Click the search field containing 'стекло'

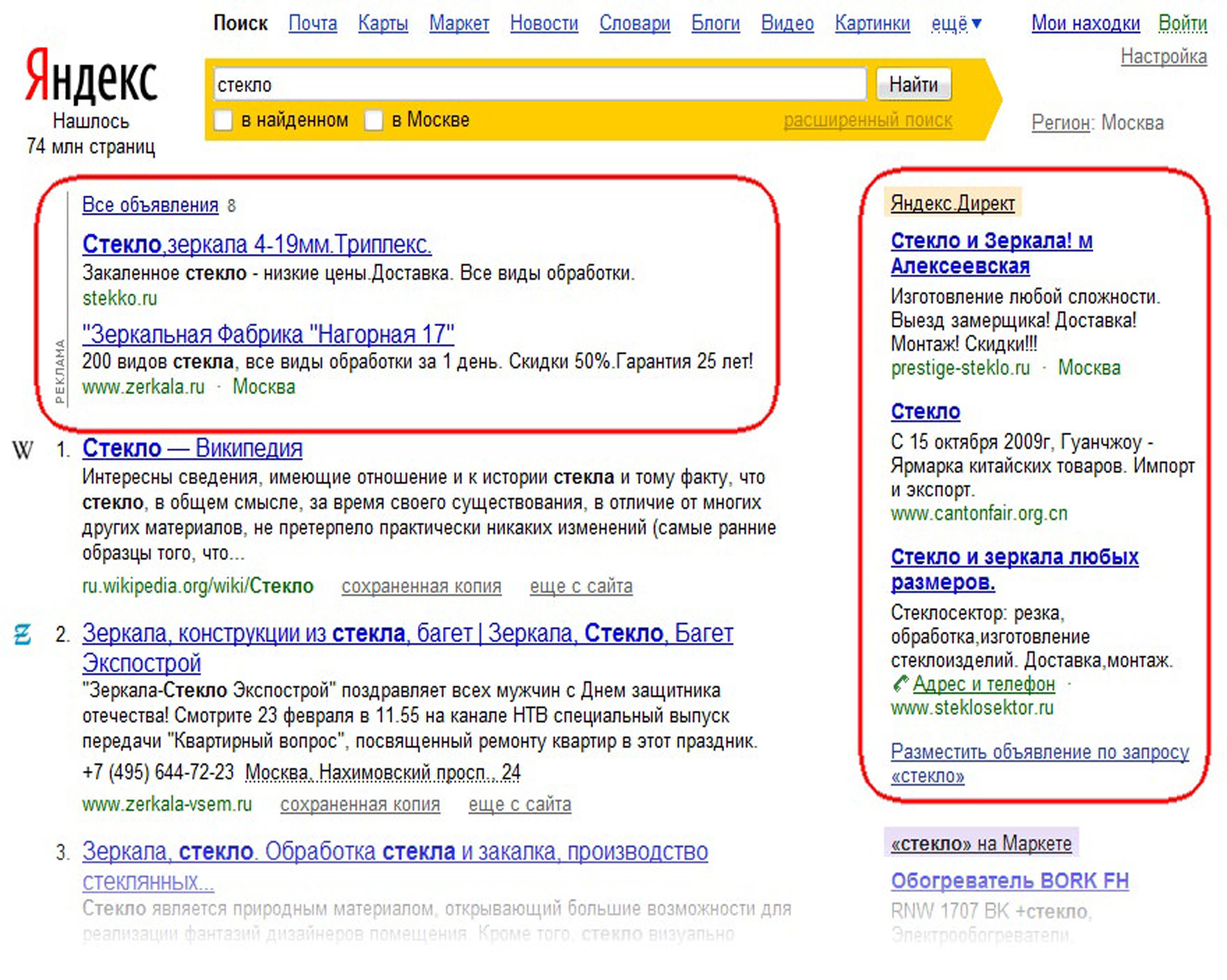point(539,84)
